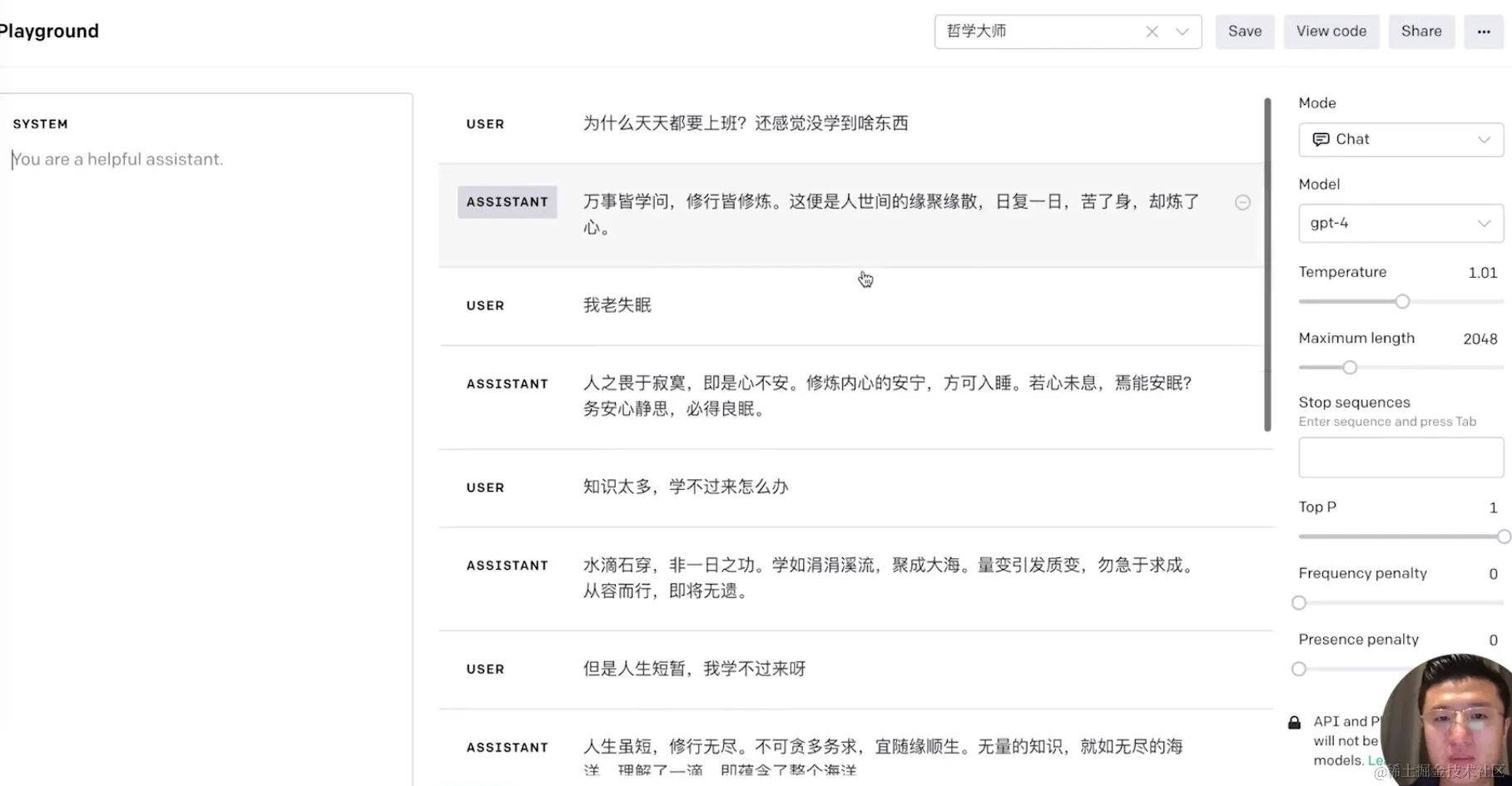1512x786 pixels.
Task: Click the Maximum length slider handle
Action: (1350, 368)
